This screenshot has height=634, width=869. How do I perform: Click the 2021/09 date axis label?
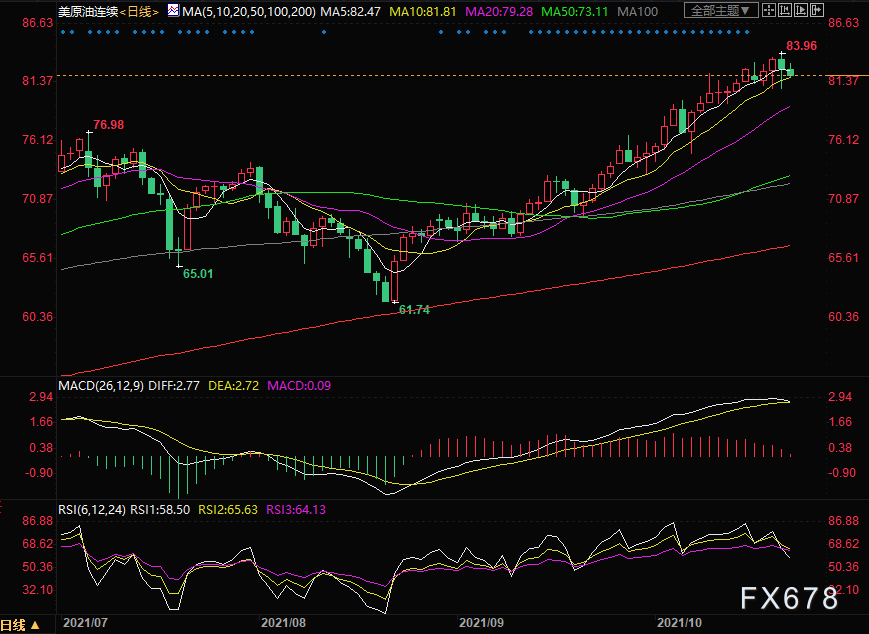[482, 622]
